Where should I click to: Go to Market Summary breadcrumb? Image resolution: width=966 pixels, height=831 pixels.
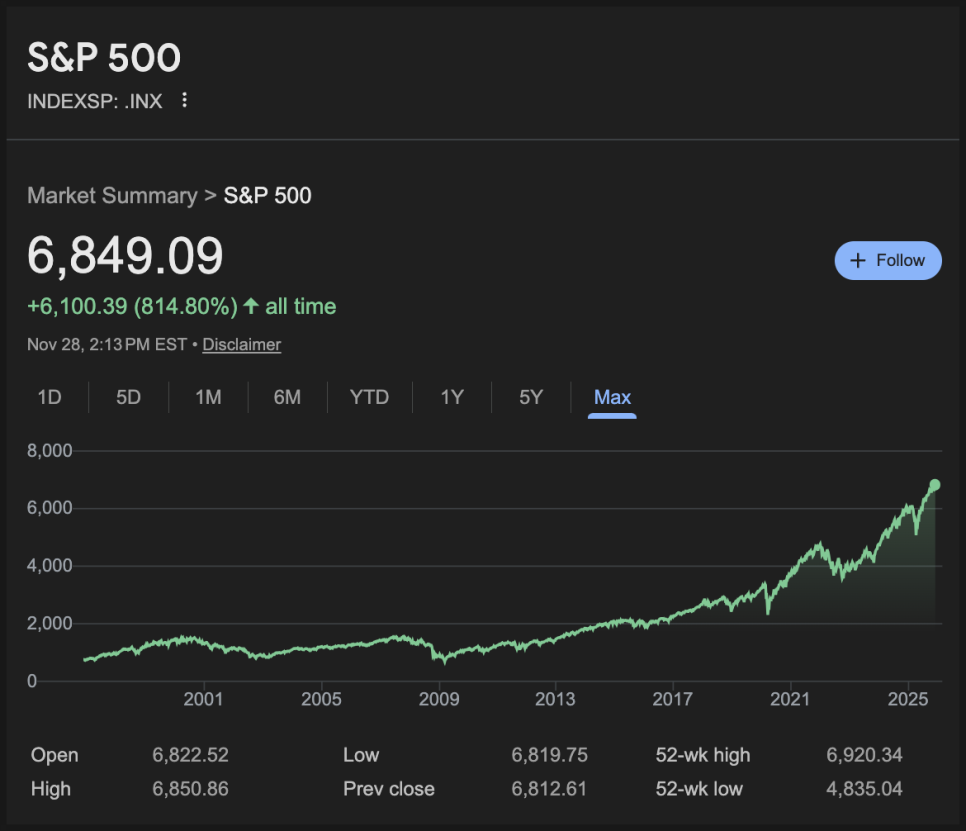click(x=112, y=195)
